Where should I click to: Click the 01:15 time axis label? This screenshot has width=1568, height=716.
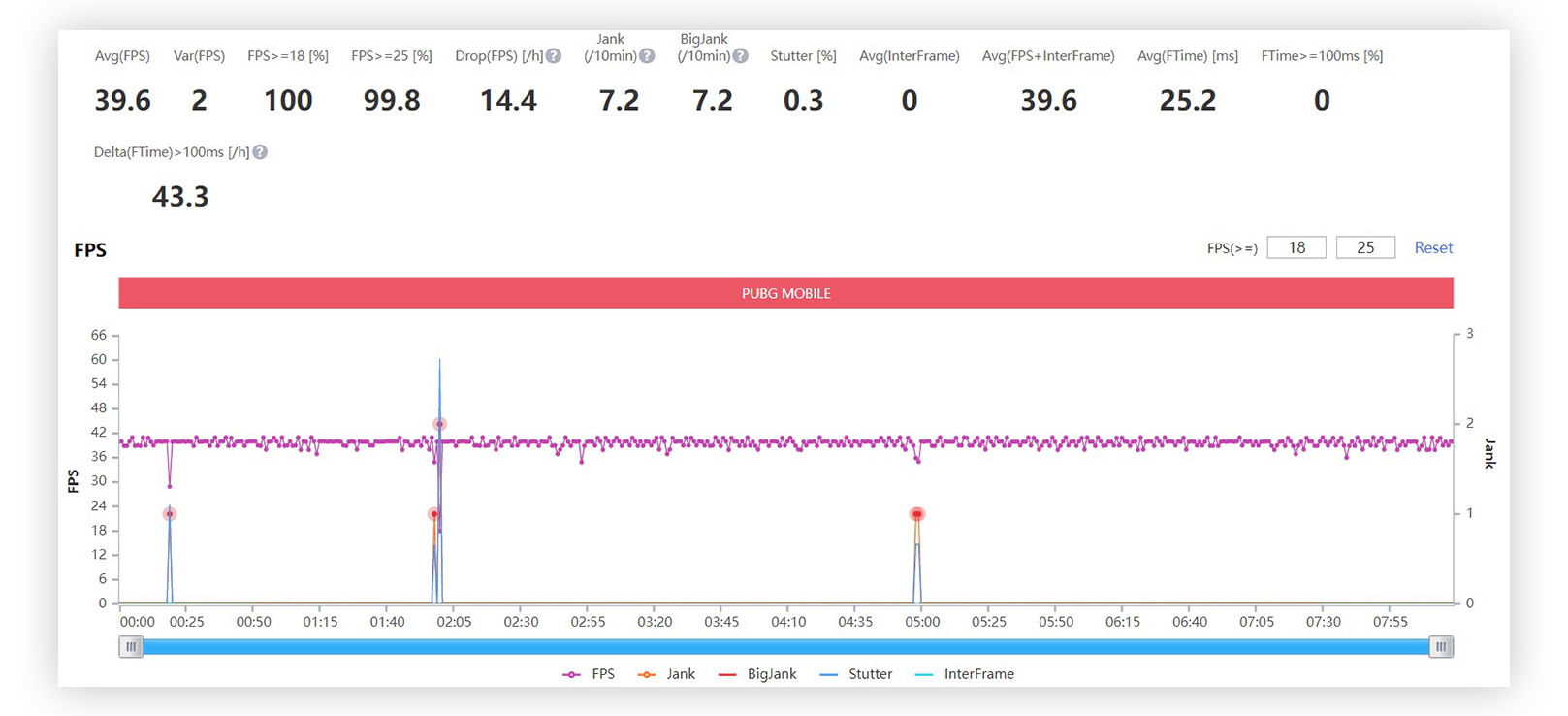pos(320,622)
